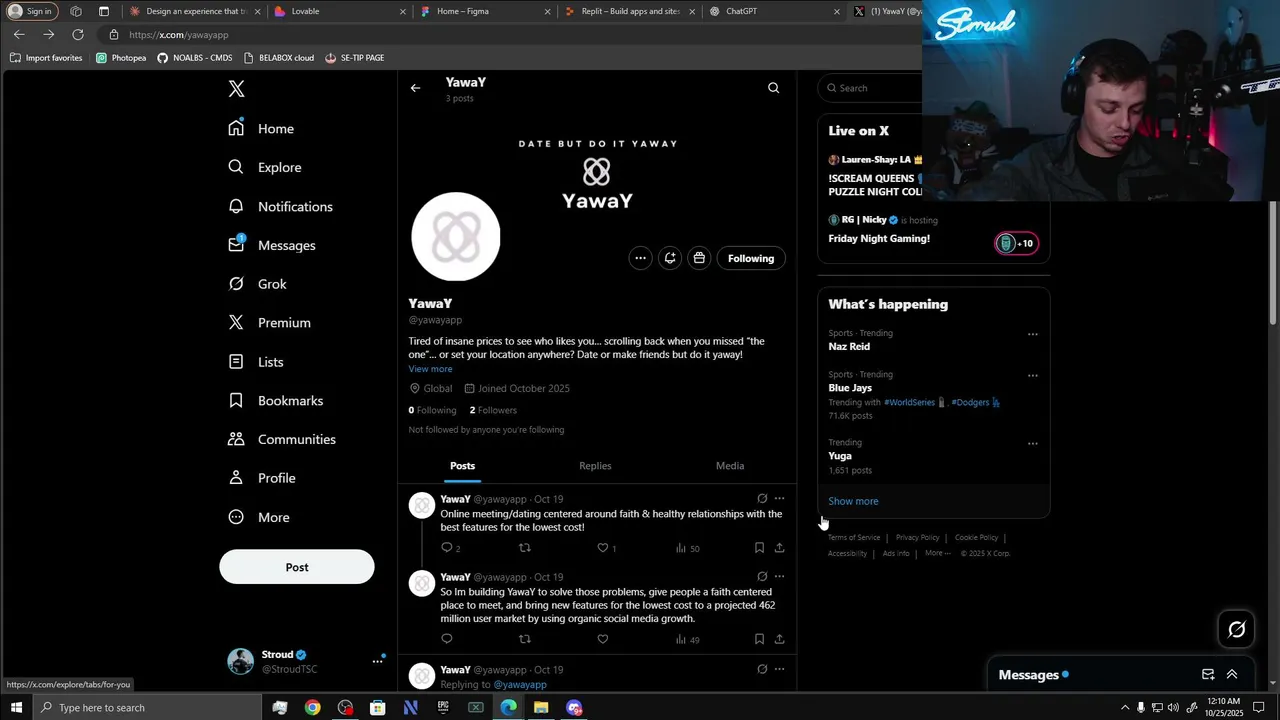The width and height of the screenshot is (1280, 720).
Task: Open the Photopea favorite bookmark
Action: [x=121, y=58]
